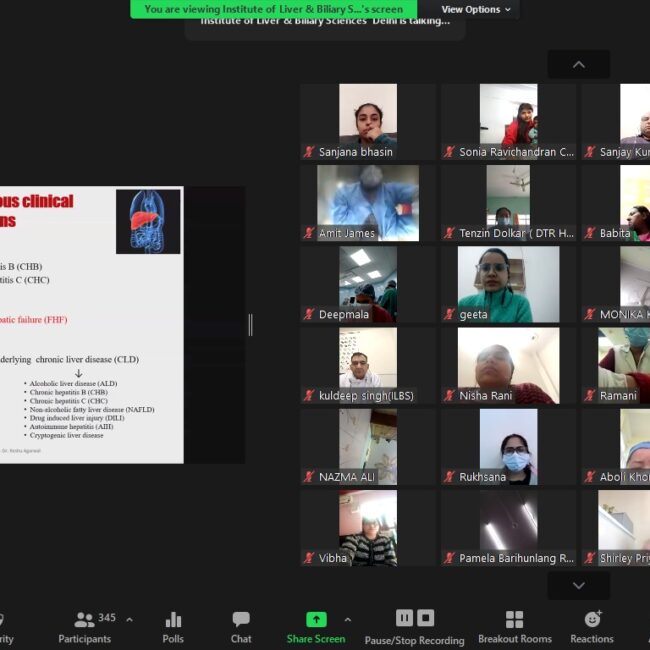Screen dimensions: 650x650
Task: Click the divider handle beside shared screen
Action: (x=250, y=325)
